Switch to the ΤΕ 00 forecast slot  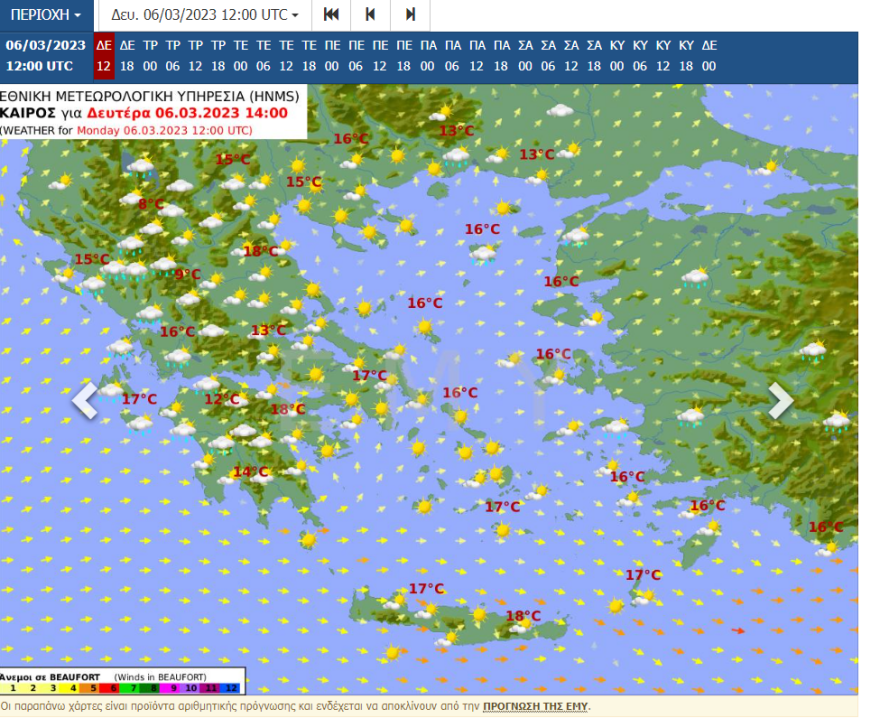click(241, 56)
